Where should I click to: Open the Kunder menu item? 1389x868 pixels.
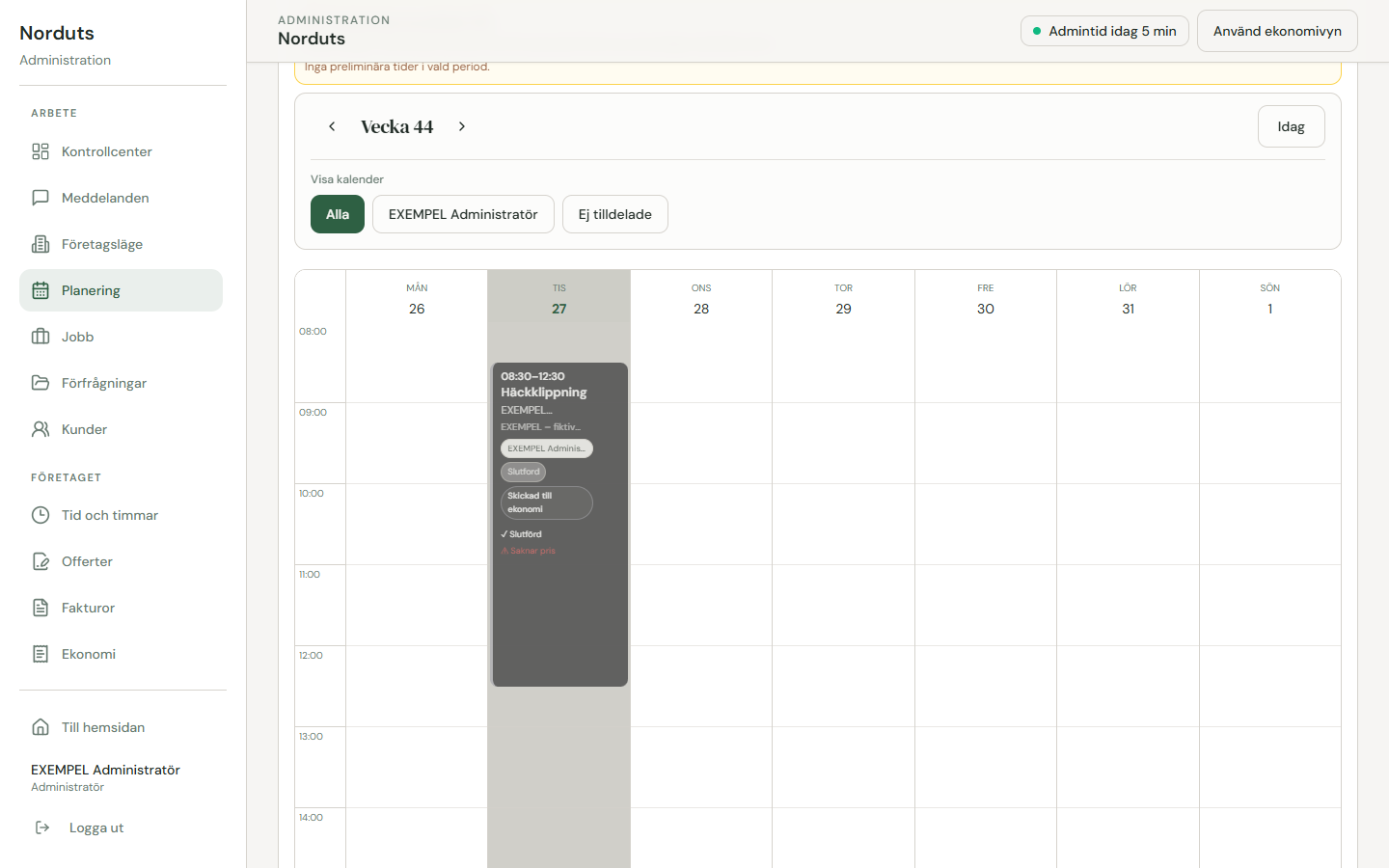pos(121,429)
